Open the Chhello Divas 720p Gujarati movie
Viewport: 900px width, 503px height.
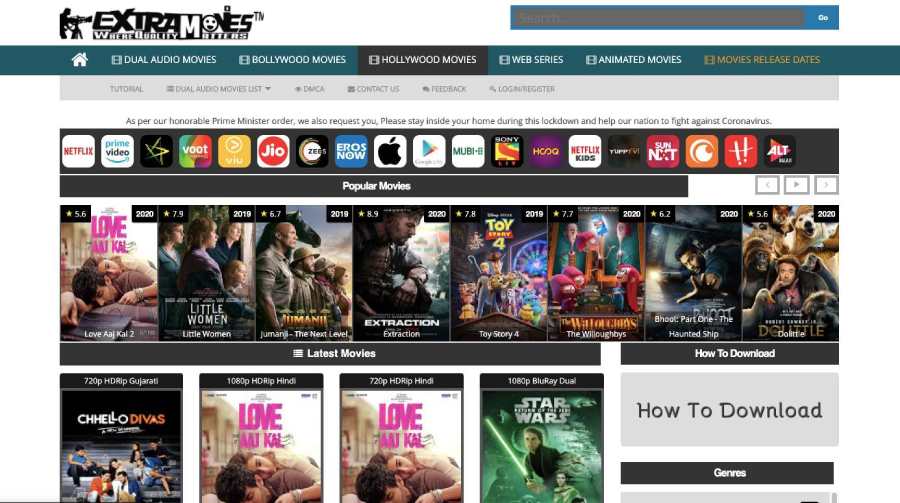121,439
